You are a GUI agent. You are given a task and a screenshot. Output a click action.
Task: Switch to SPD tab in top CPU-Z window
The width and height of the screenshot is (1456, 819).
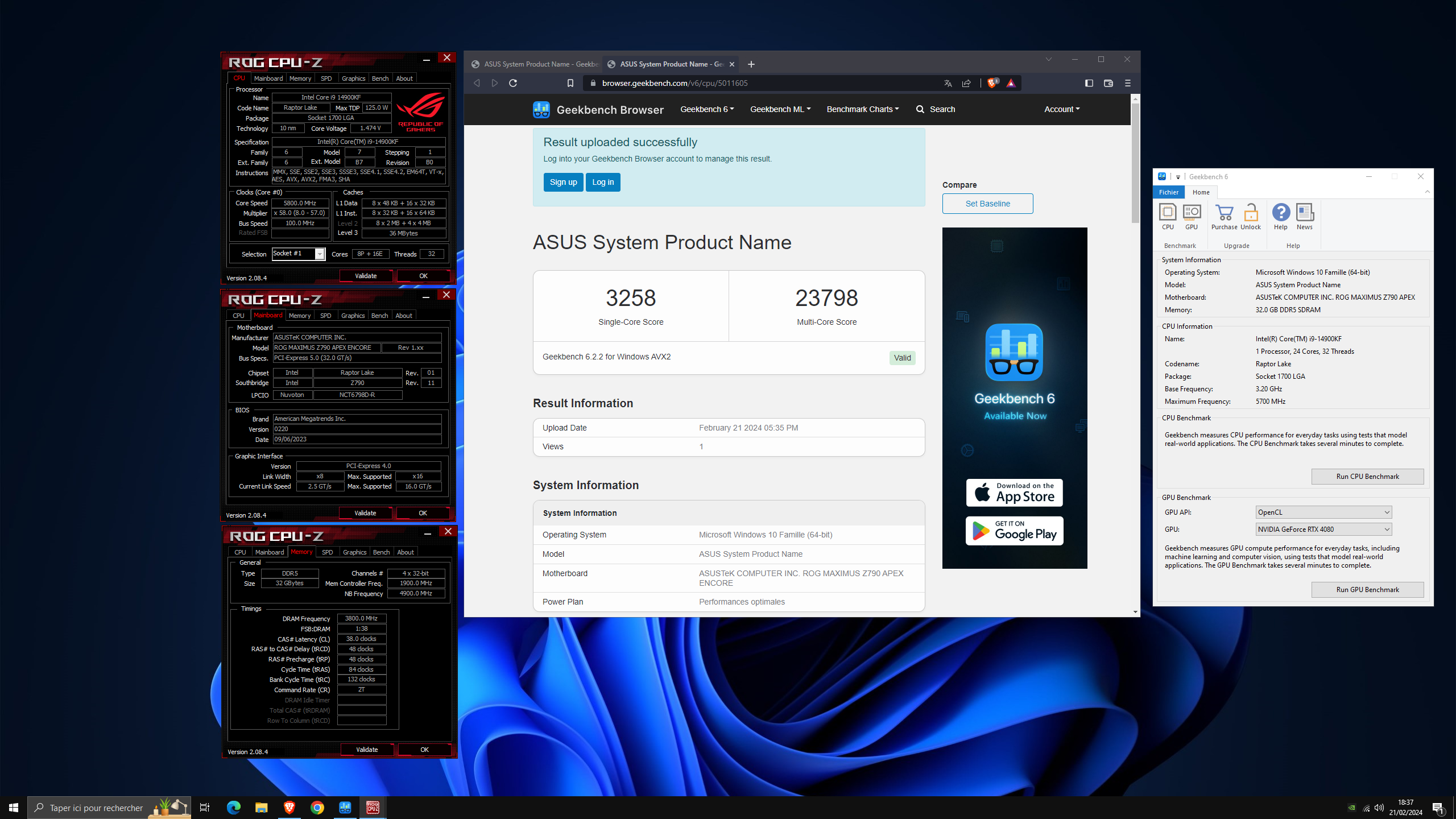326,78
